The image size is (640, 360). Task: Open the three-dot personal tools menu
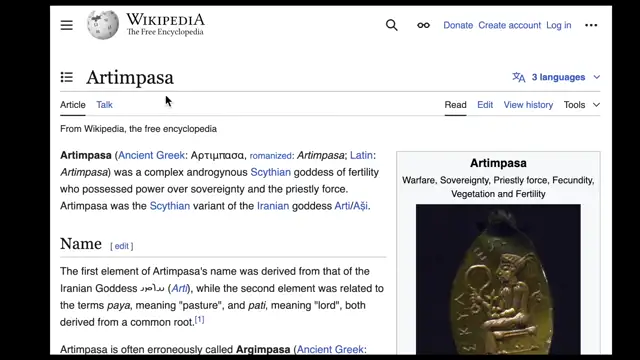point(591,25)
